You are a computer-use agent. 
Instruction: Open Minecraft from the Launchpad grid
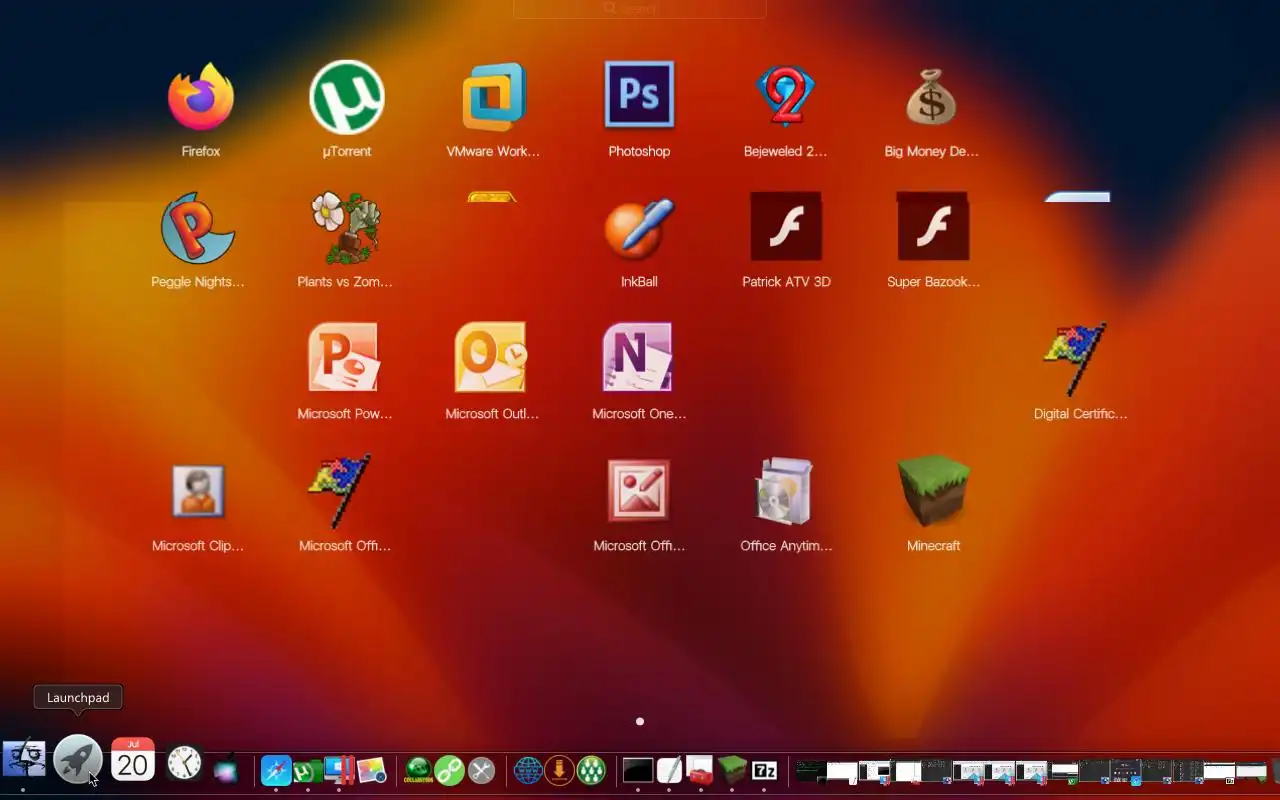coord(933,491)
